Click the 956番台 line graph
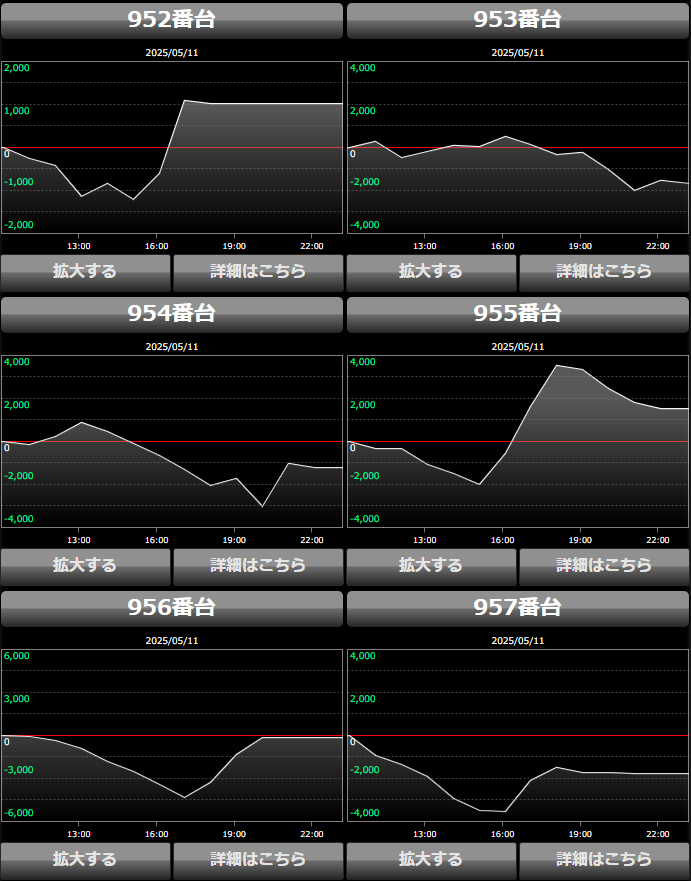691x881 pixels. 172,735
